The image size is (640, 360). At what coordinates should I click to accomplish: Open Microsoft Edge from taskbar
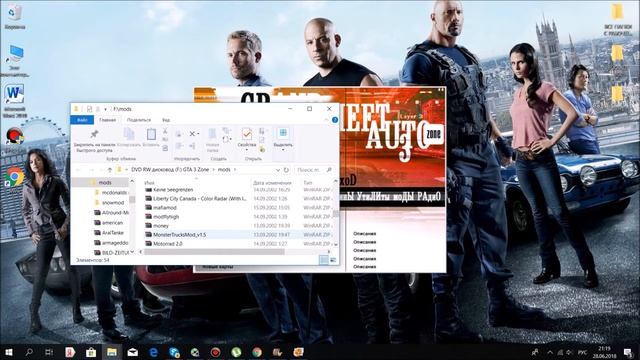(153, 352)
